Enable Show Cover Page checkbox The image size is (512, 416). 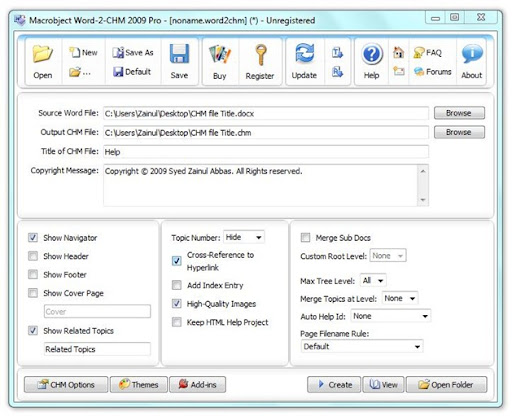(33, 293)
